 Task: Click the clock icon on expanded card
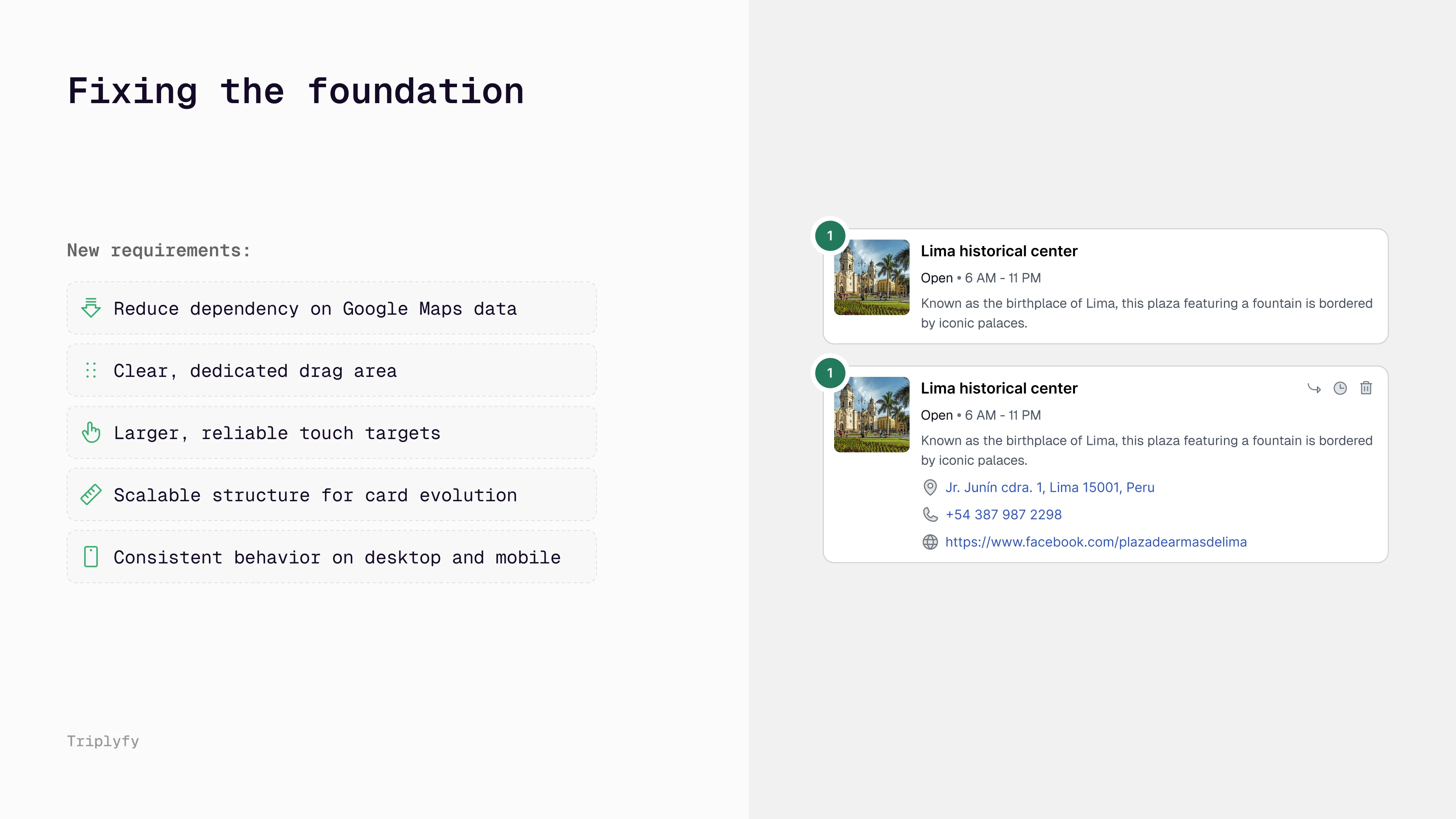pyautogui.click(x=1340, y=388)
